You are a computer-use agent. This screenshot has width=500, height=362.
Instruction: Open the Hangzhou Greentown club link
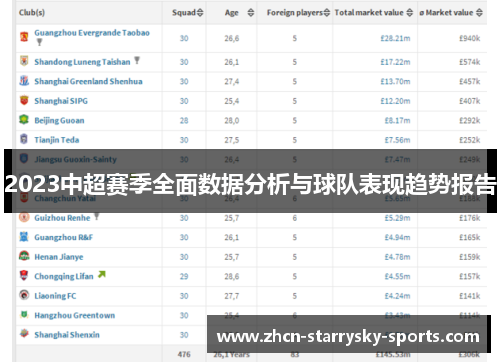[75, 315]
